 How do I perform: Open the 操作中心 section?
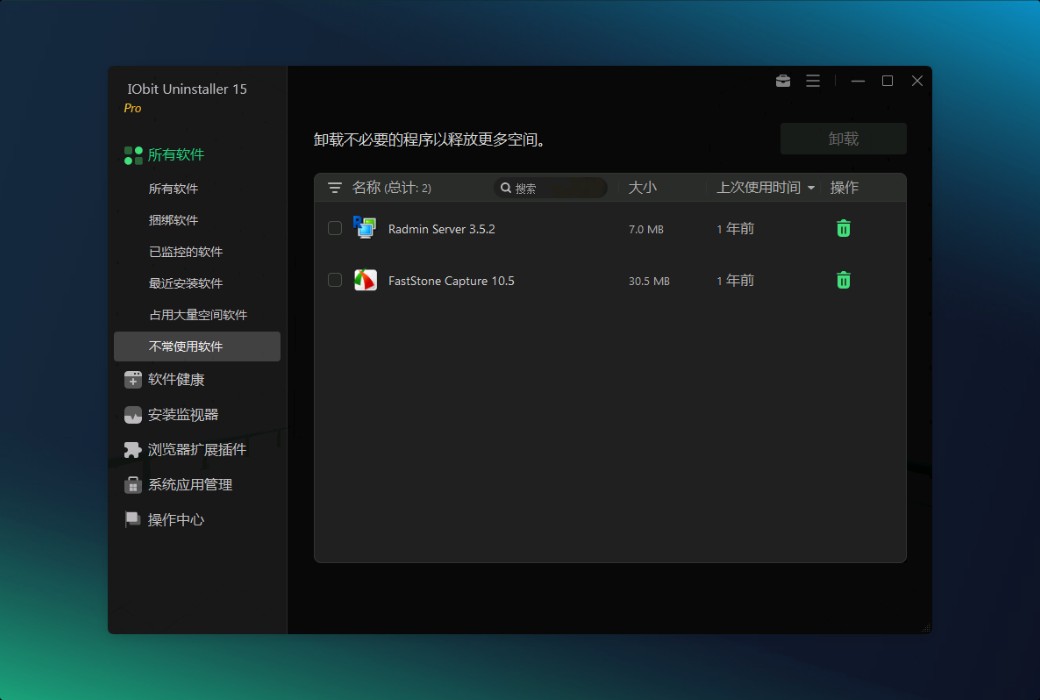(176, 520)
